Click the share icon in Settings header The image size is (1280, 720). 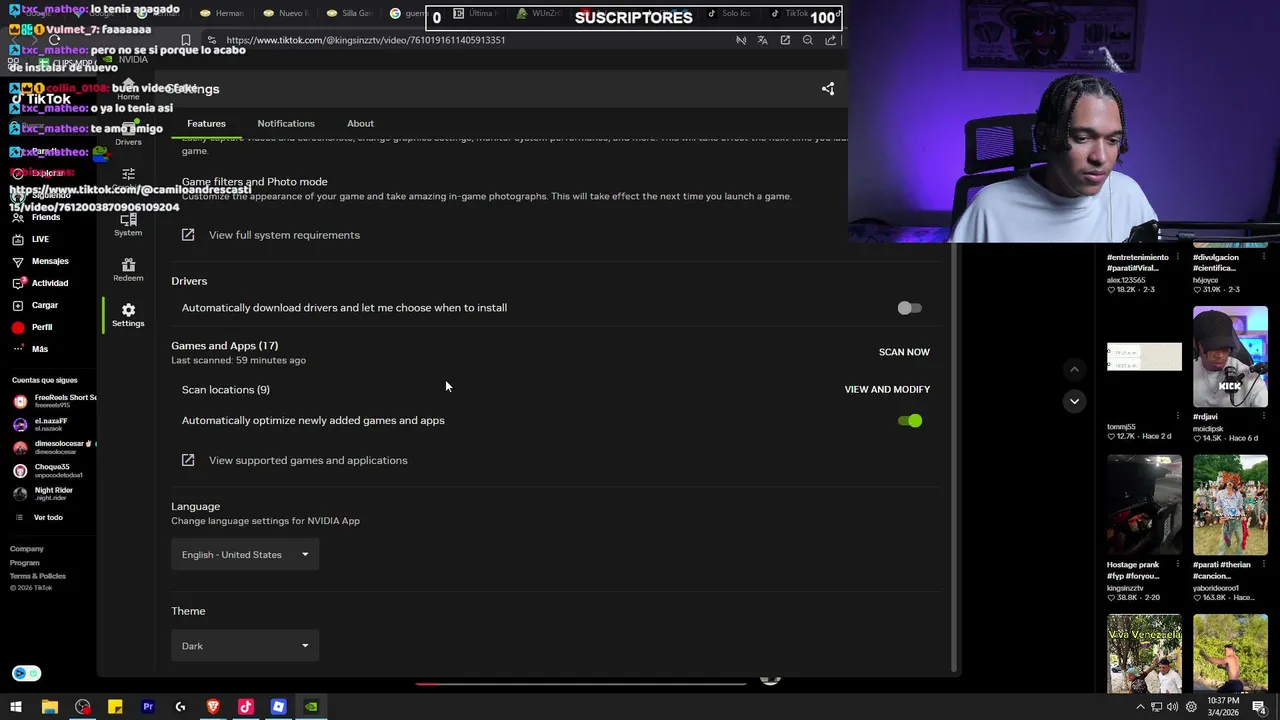click(828, 89)
